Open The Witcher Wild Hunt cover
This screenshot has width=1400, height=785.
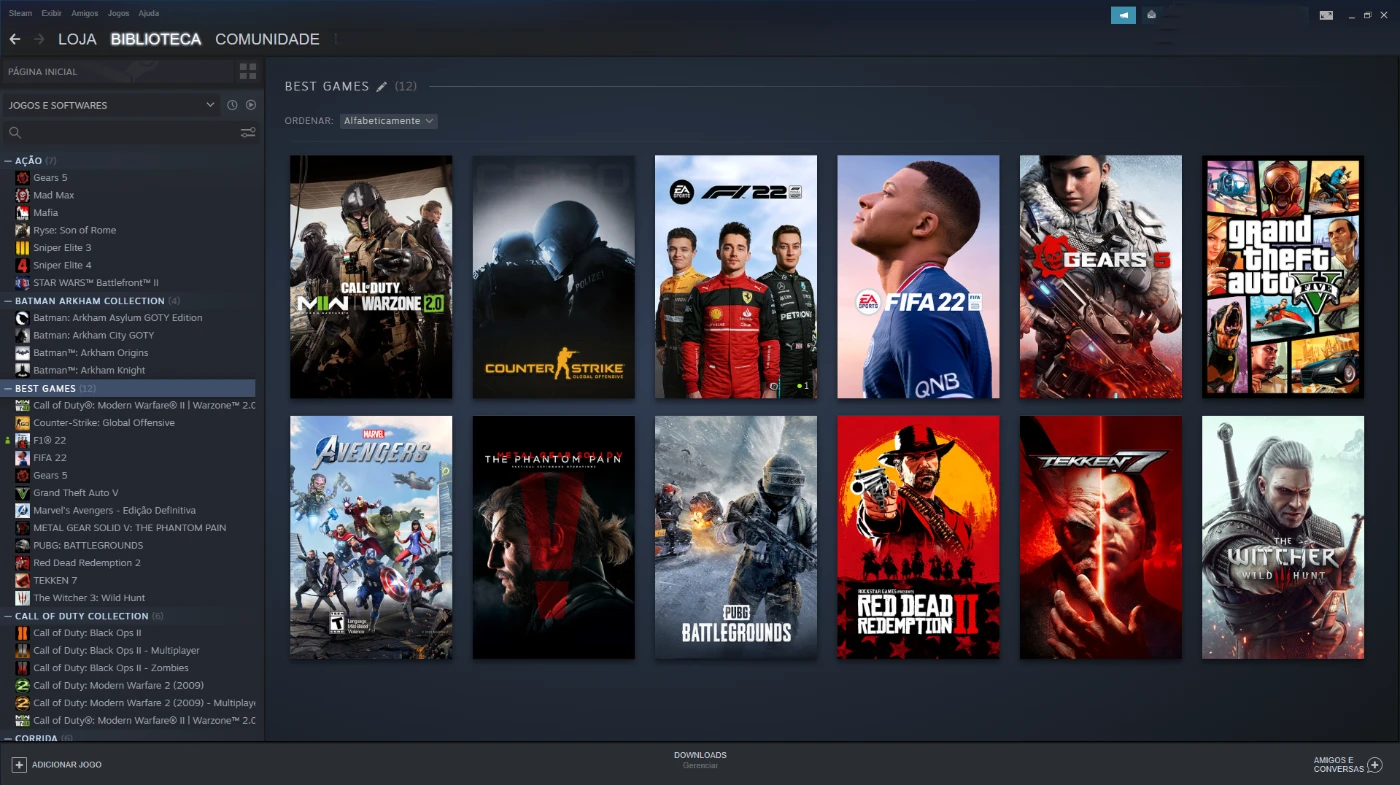pos(1283,538)
